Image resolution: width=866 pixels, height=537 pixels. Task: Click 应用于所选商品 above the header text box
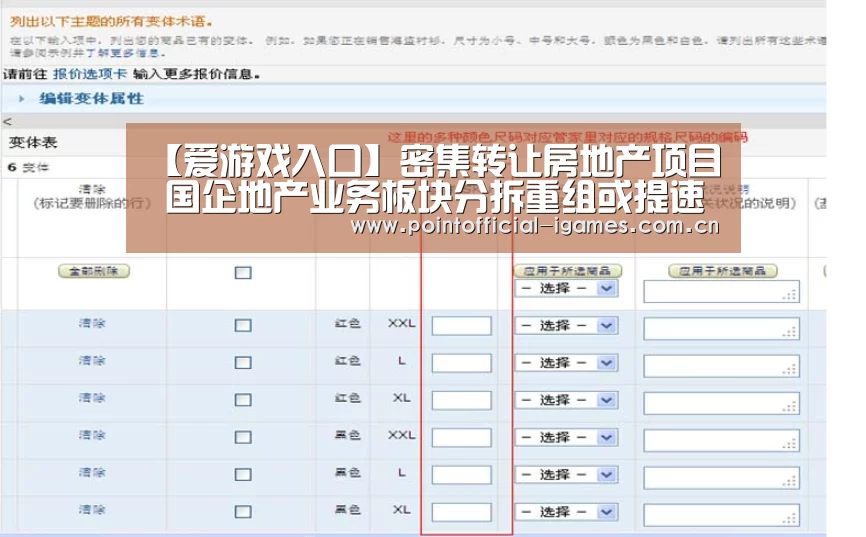tap(723, 271)
